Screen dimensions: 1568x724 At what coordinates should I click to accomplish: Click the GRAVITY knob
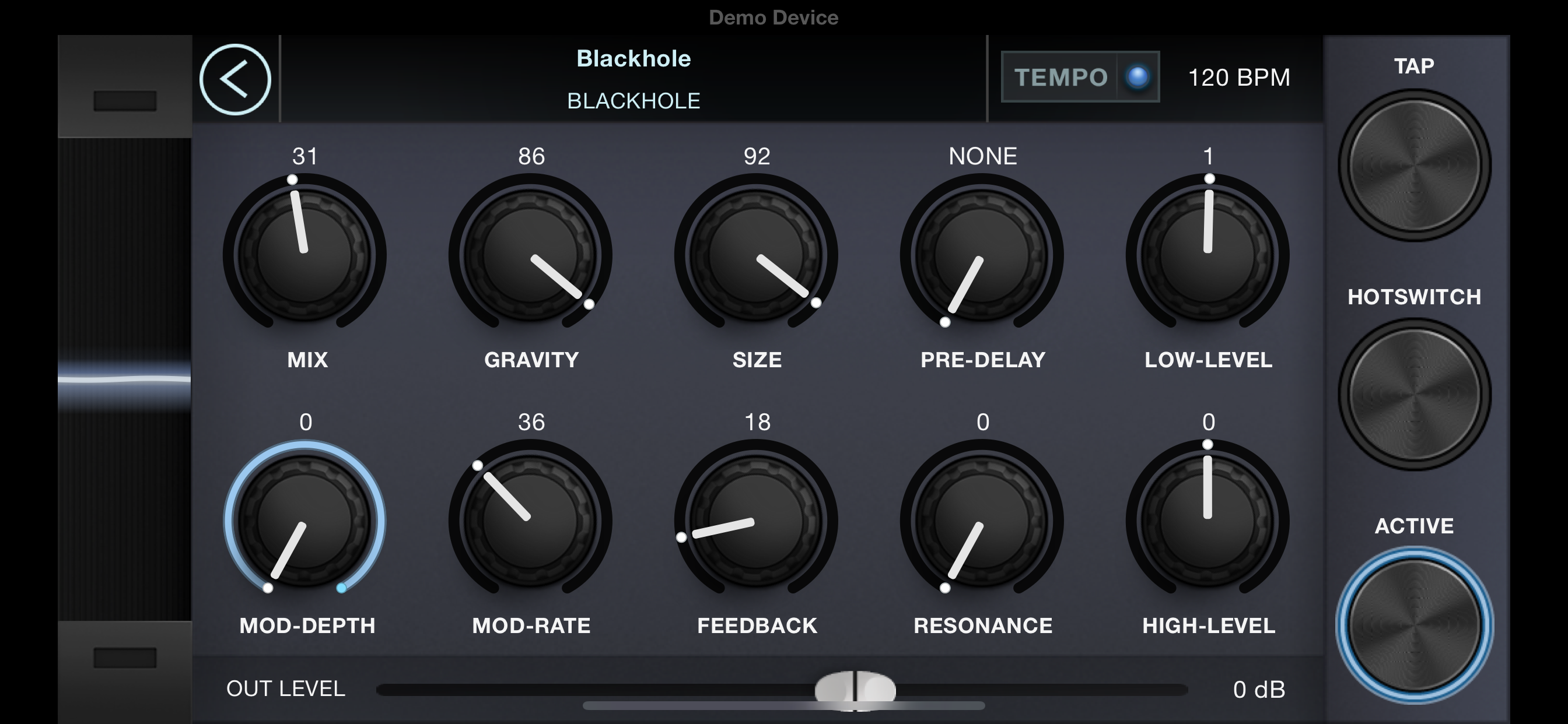pos(530,254)
